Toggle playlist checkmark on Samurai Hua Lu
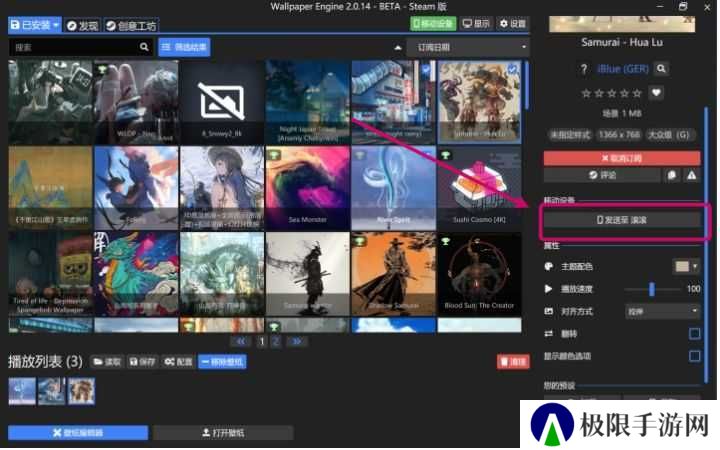The height and width of the screenshot is (450, 720). tap(512, 69)
